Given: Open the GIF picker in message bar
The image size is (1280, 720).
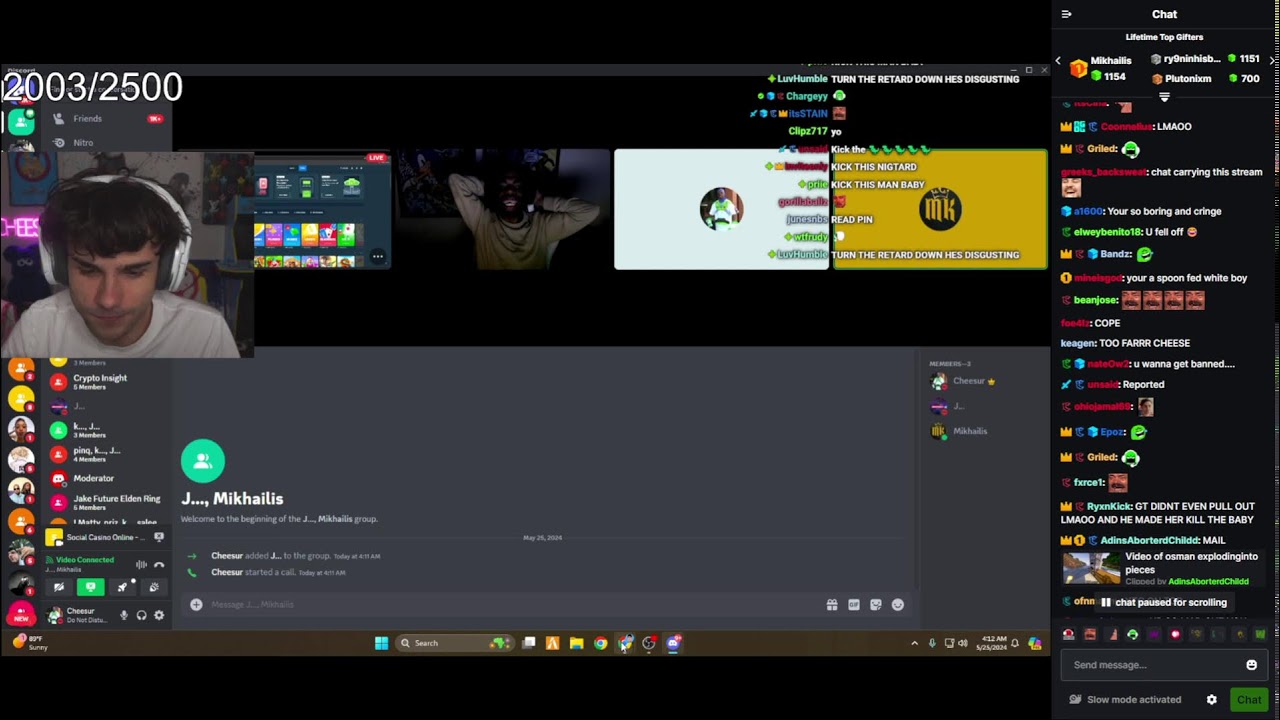Looking at the screenshot, I should point(853,604).
